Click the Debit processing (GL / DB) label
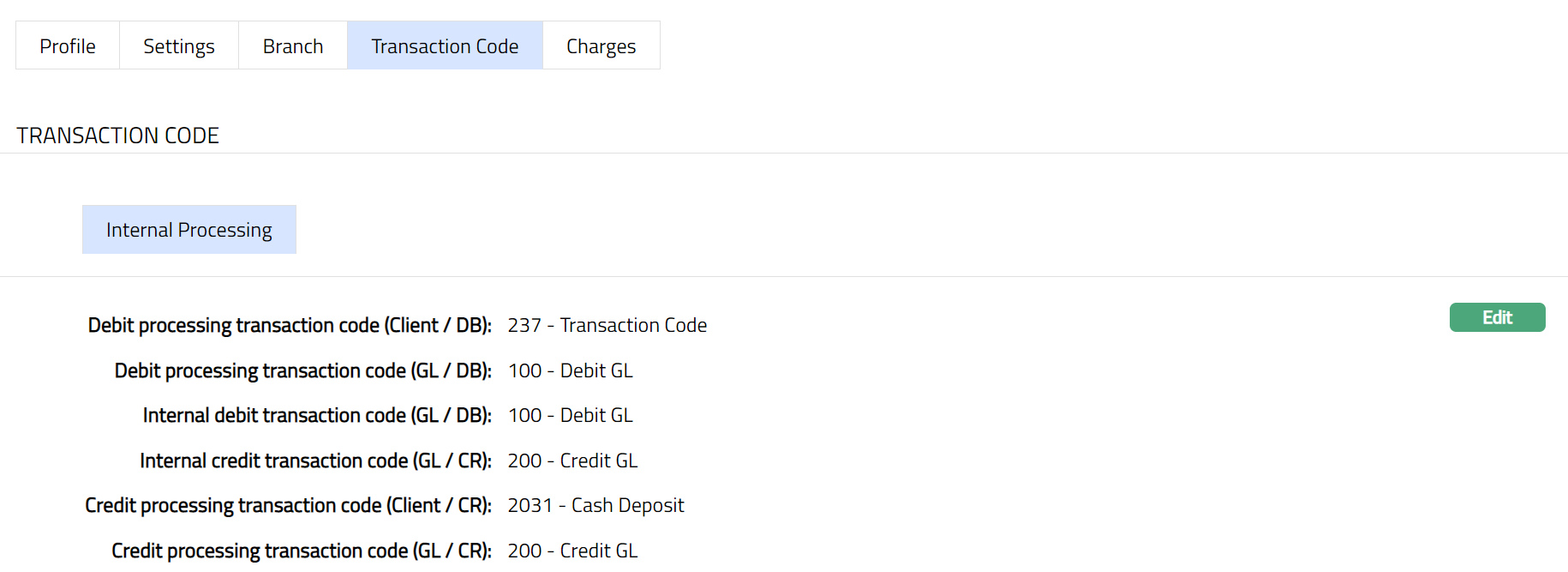Viewport: 1568px width, 572px height. [302, 370]
